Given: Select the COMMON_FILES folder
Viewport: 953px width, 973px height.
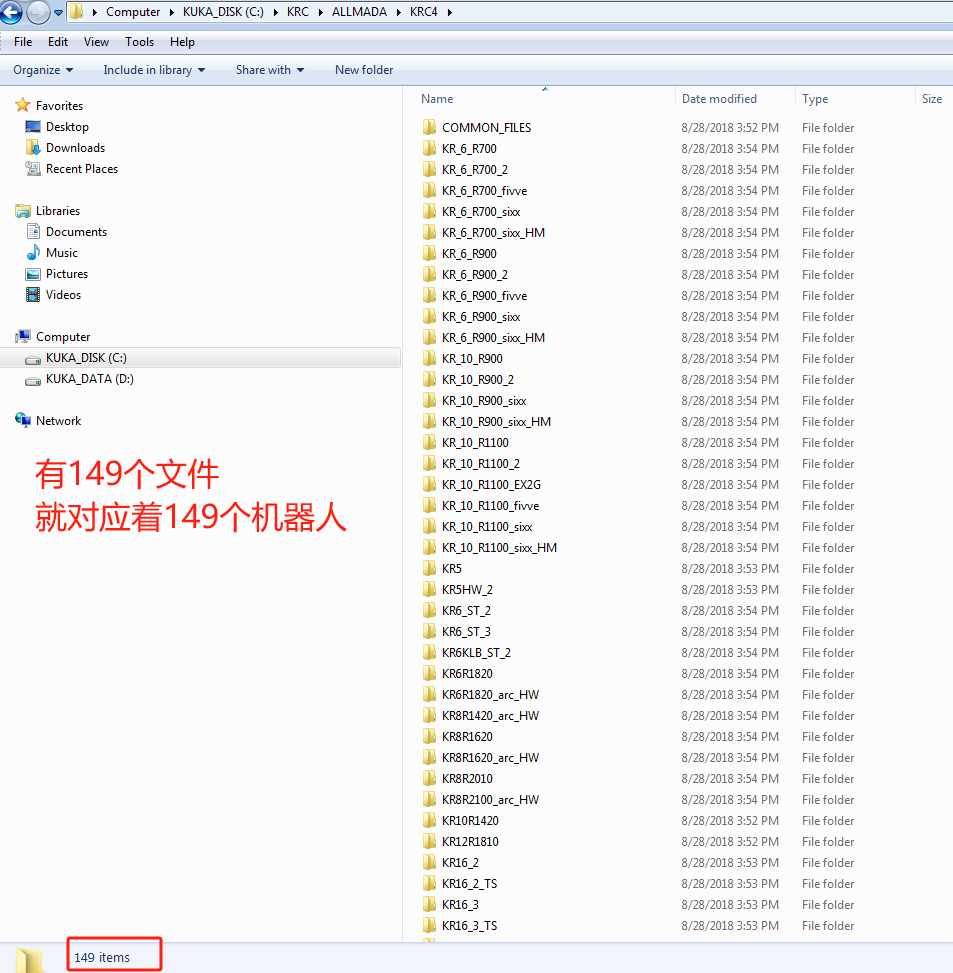Looking at the screenshot, I should click(486, 127).
